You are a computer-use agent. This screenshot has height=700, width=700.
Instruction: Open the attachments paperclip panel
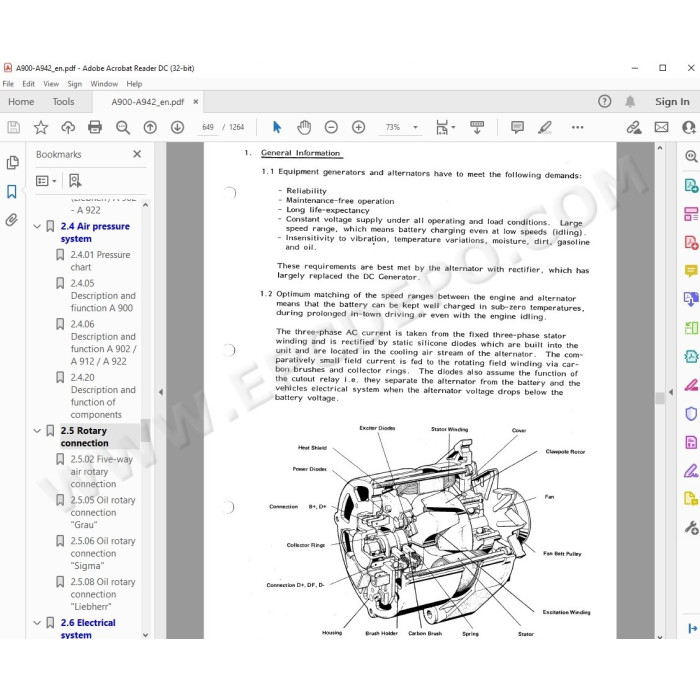coord(12,220)
